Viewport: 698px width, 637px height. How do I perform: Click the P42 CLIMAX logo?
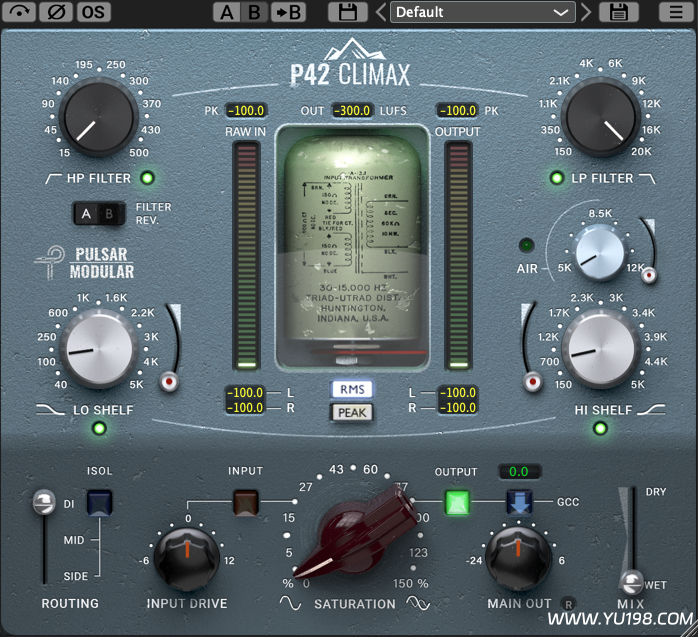pyautogui.click(x=351, y=63)
